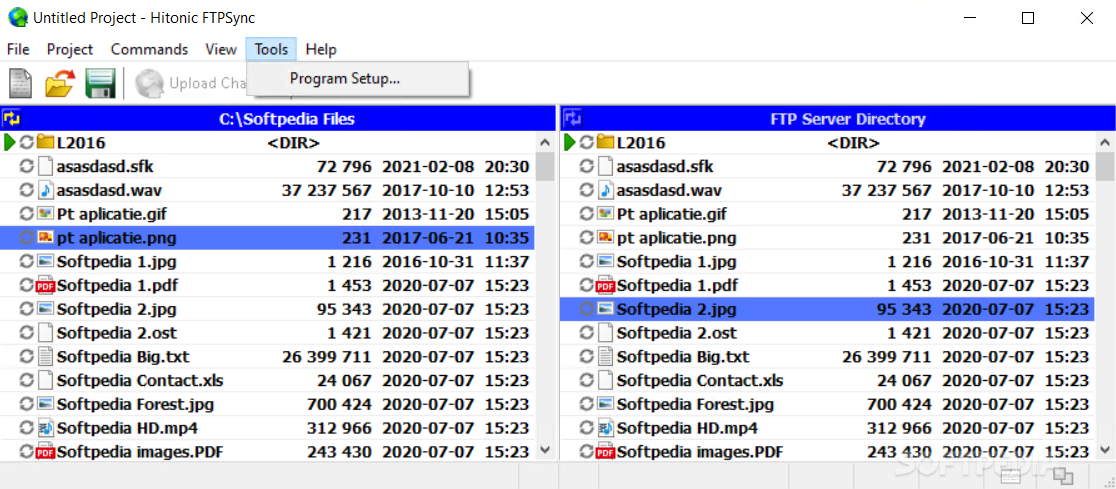This screenshot has width=1116, height=489.
Task: Click the Pt aplicatie.gif image icon in left pane
Action: coord(46,214)
